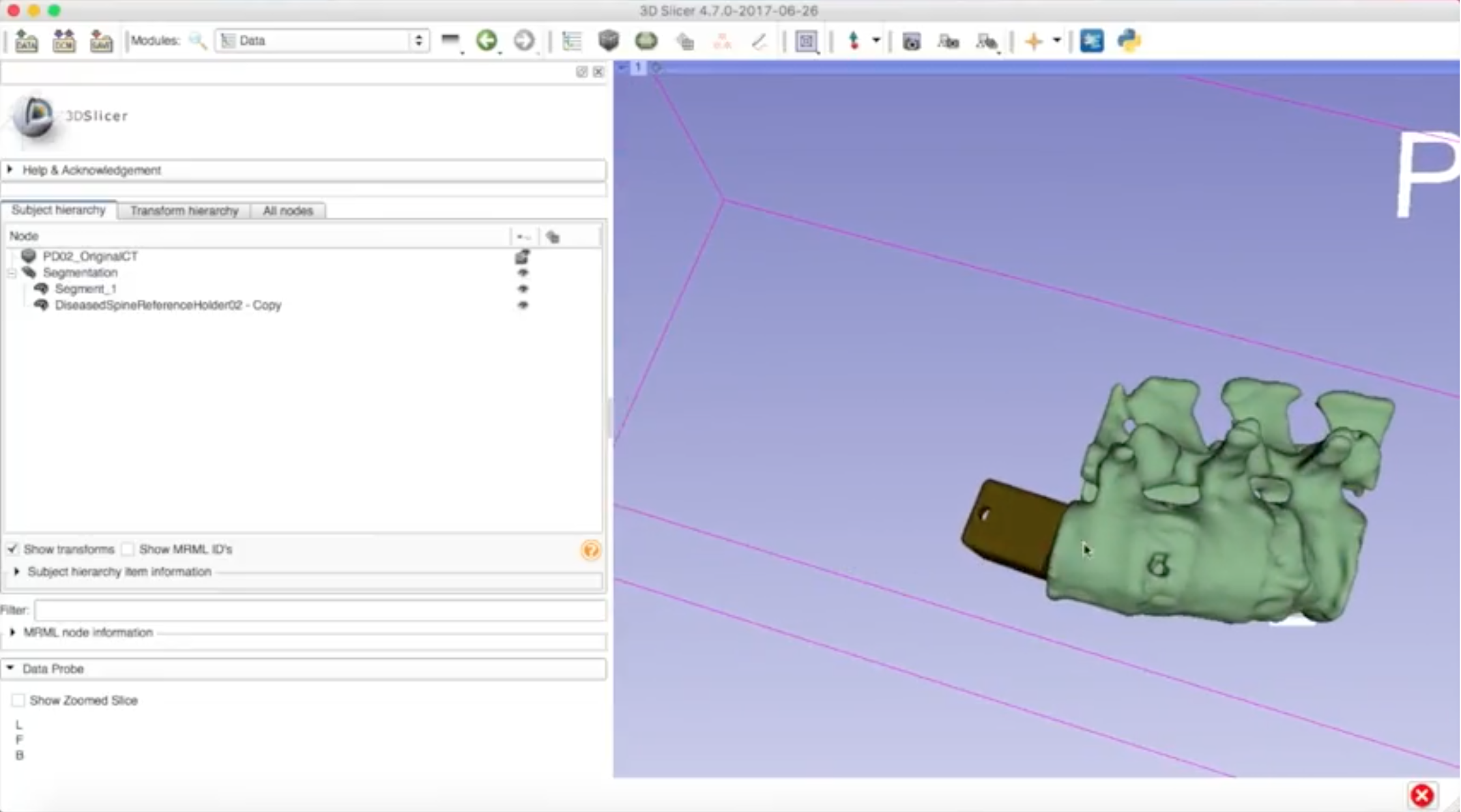This screenshot has width=1461, height=812.
Task: Switch to the All nodes tab
Action: point(287,210)
